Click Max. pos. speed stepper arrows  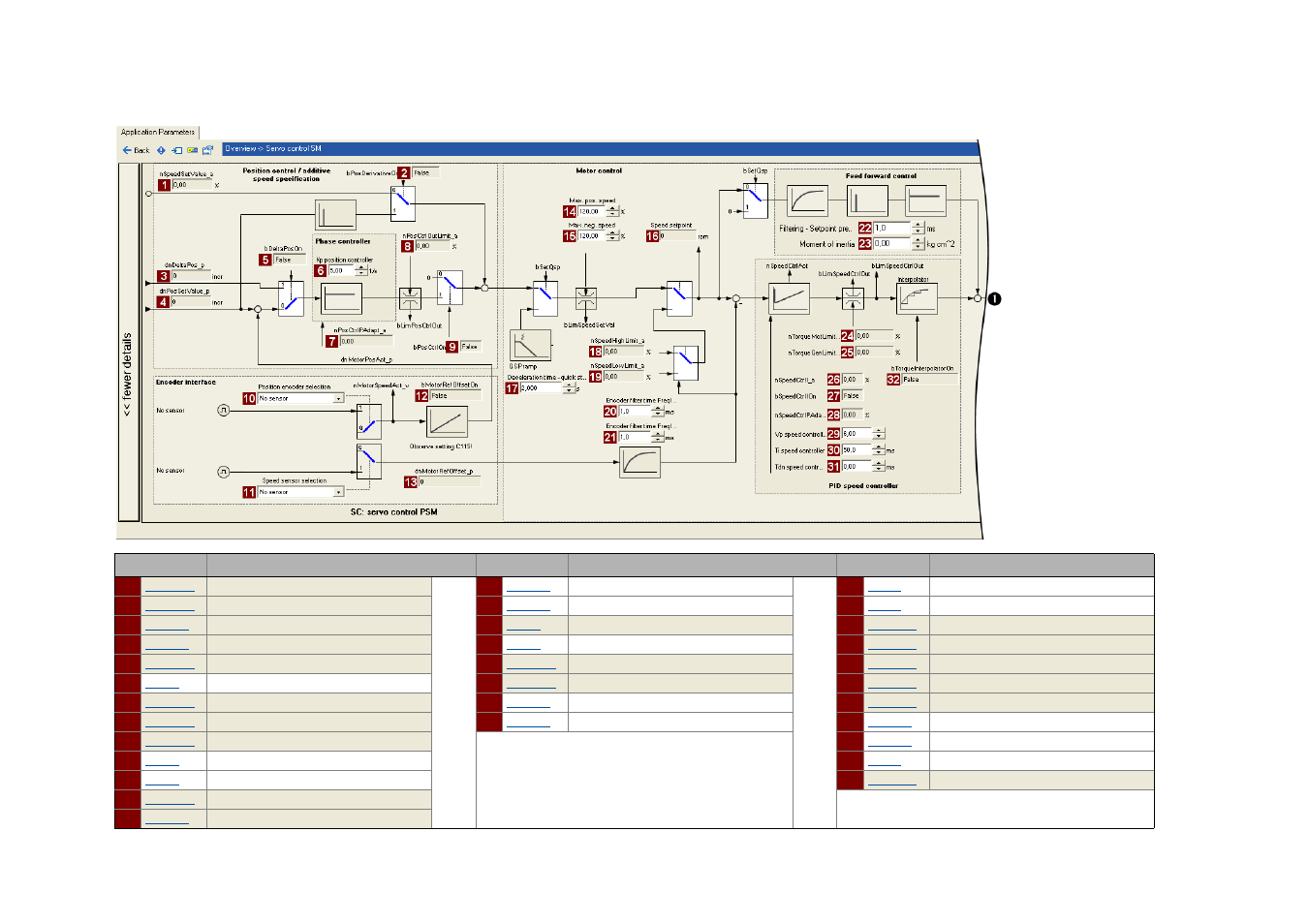(x=612, y=211)
